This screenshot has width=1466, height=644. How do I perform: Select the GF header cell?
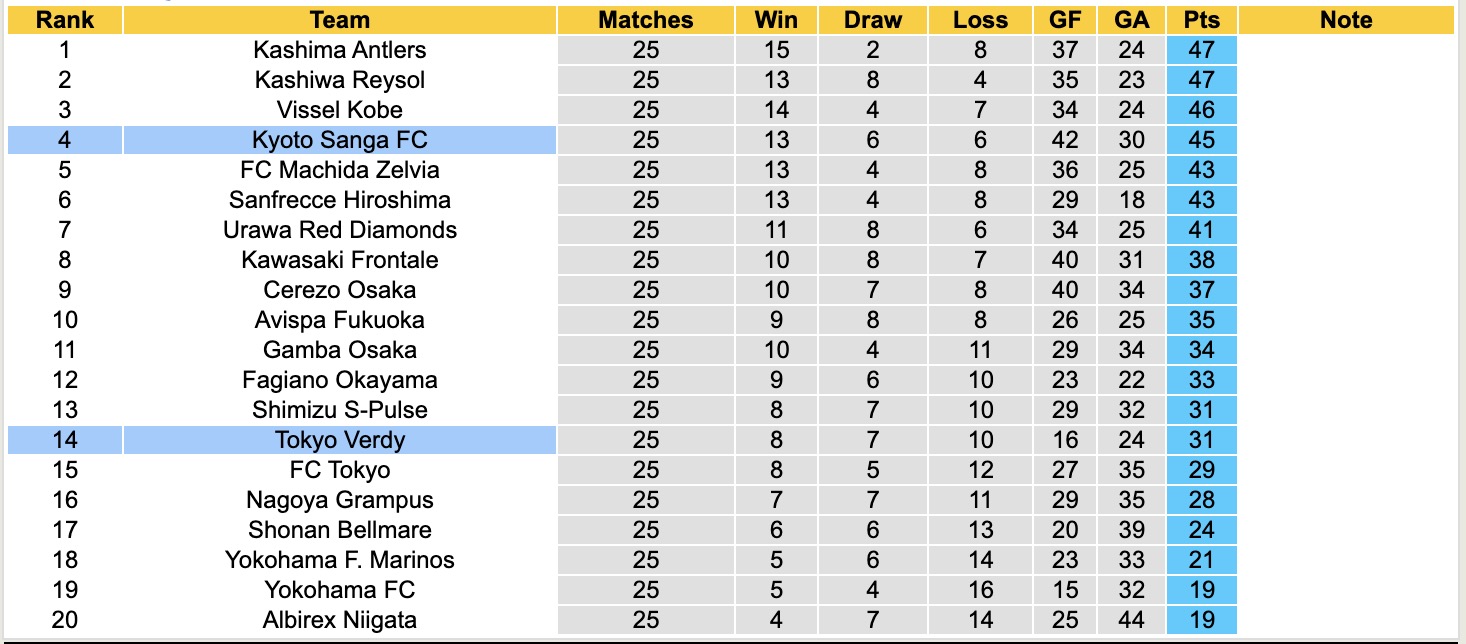coord(1065,20)
